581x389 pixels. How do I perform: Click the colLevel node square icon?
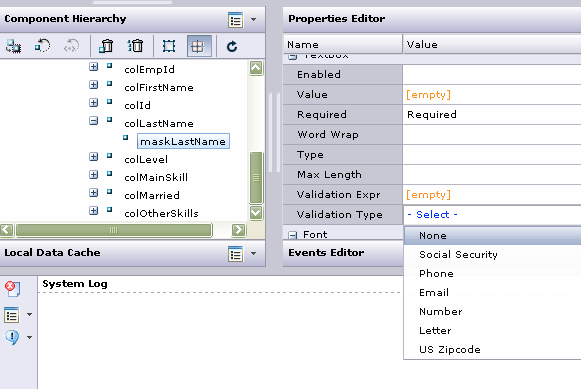pyautogui.click(x=109, y=156)
